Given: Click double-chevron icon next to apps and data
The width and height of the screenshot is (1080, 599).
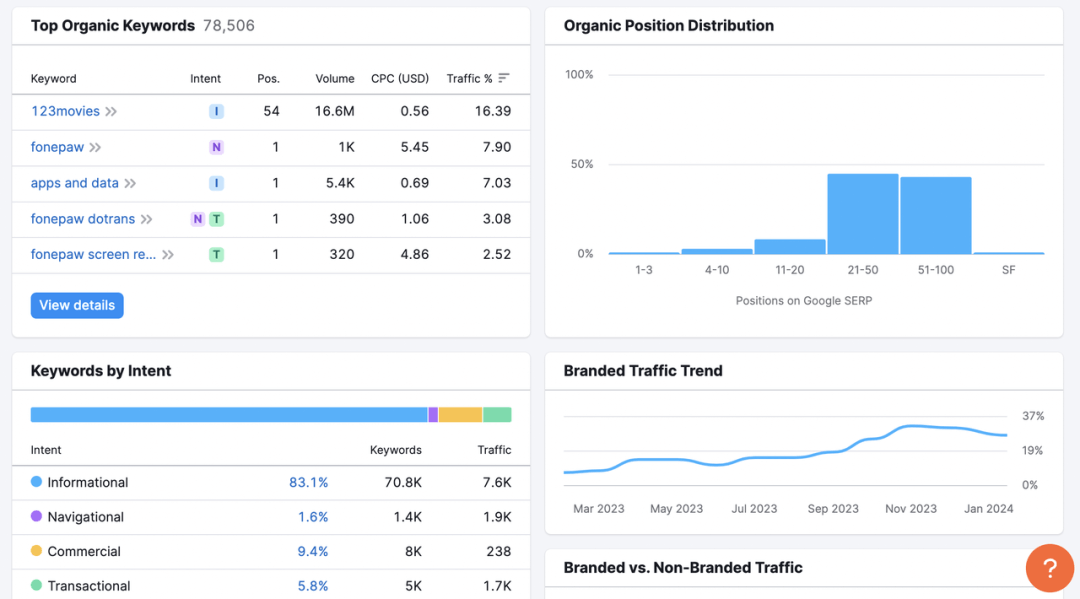Looking at the screenshot, I should point(130,183).
